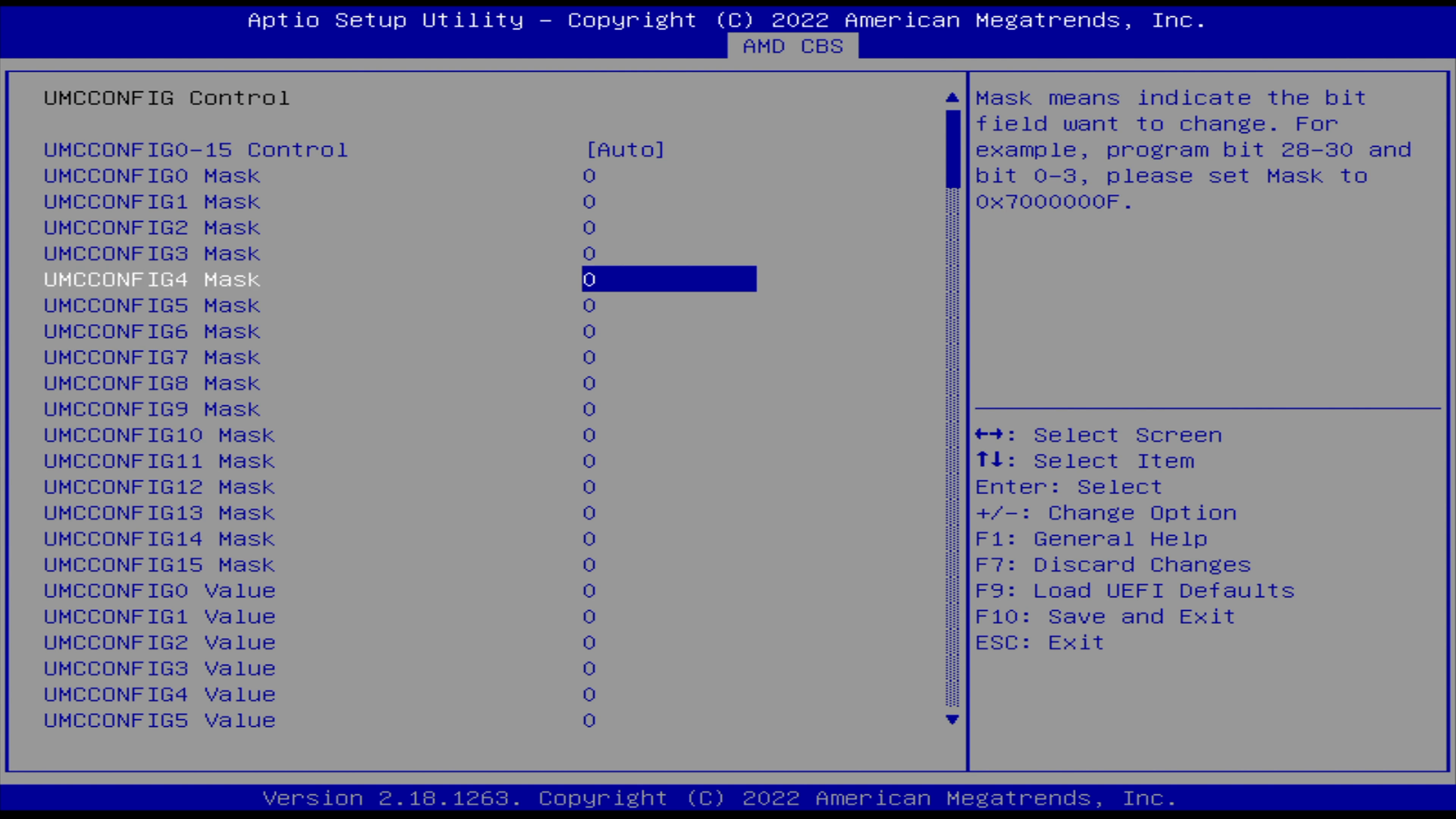Click the 'F7: Discard Changes' key hint
Screen dimensions: 1456x819
(x=1114, y=565)
